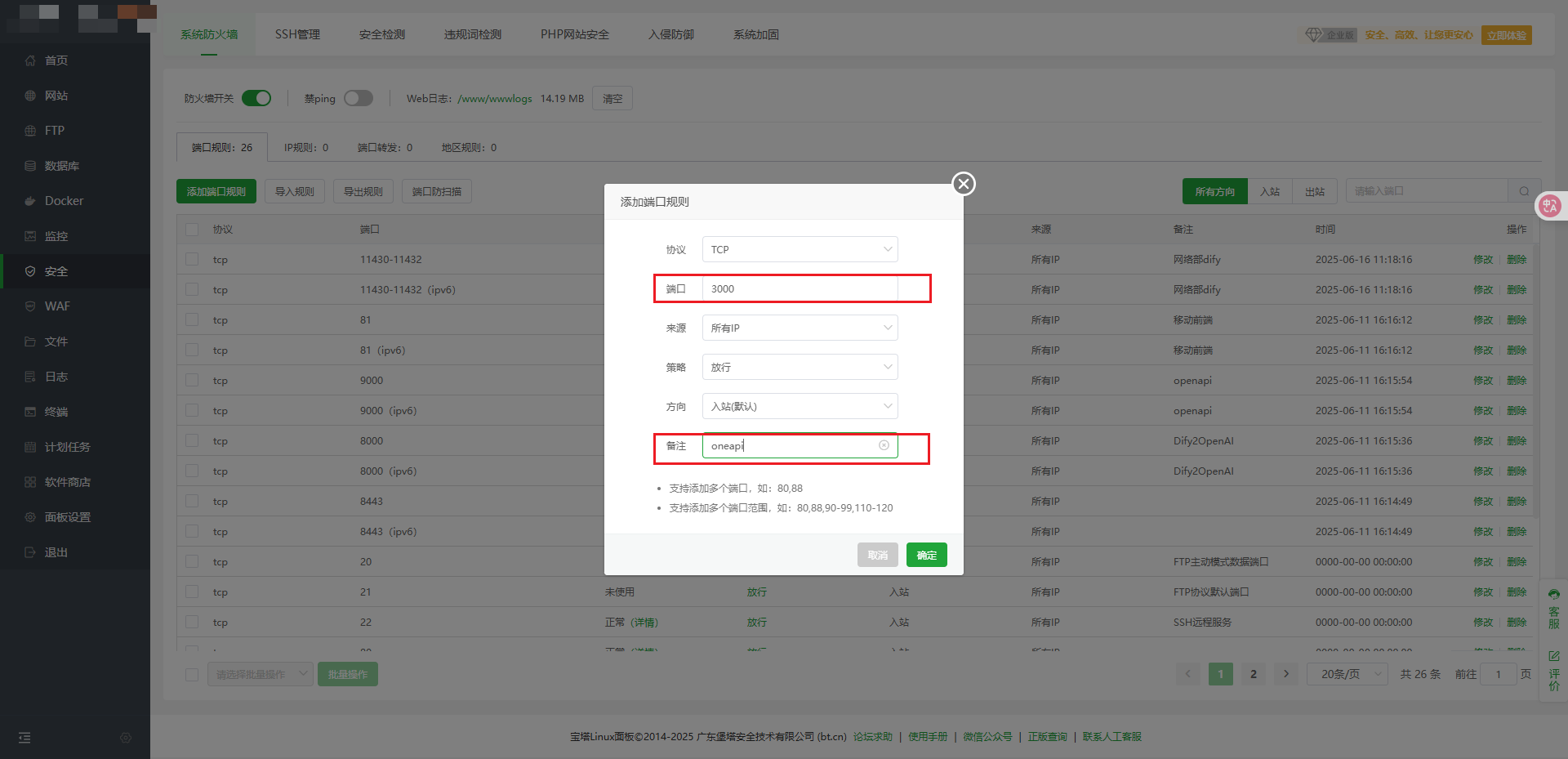This screenshot has width=1568, height=759.
Task: Expand the protocol TCP dropdown
Action: point(800,249)
